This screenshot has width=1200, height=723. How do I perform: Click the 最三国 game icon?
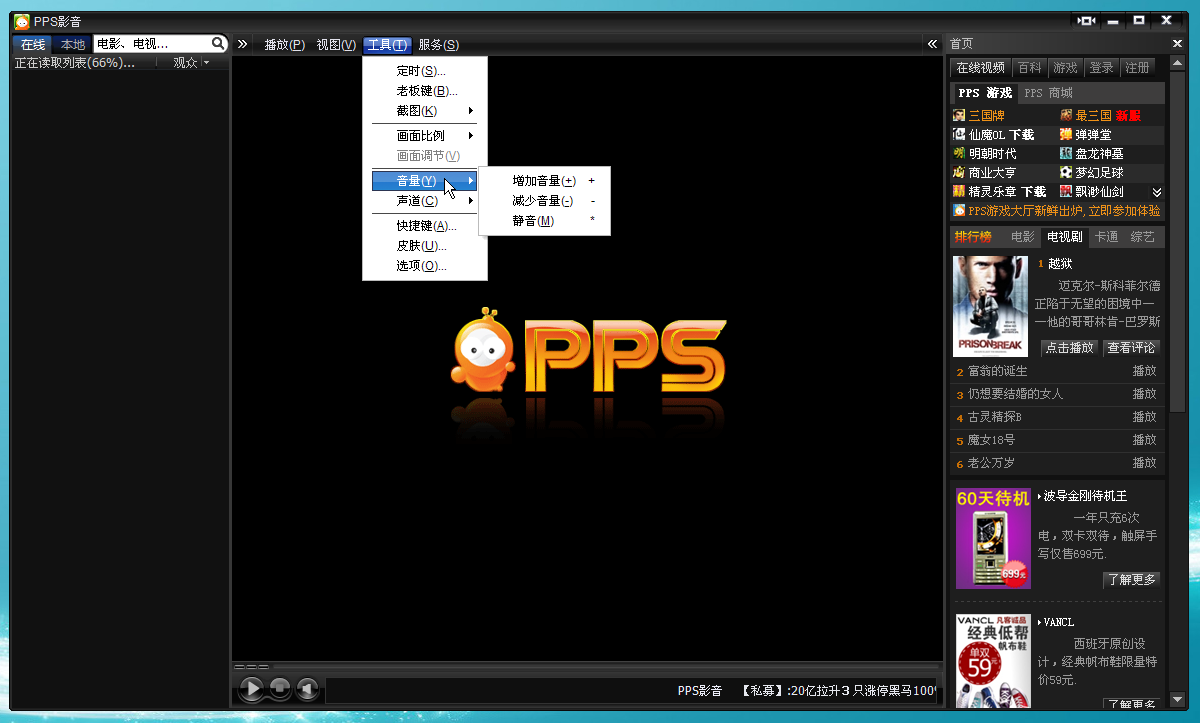click(x=1066, y=115)
